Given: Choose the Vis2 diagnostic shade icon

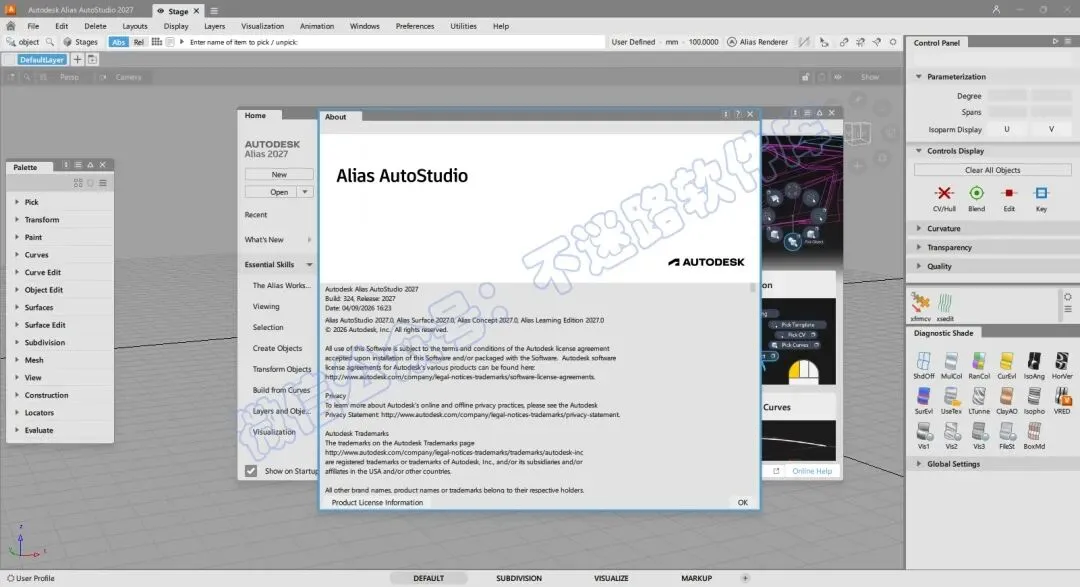Looking at the screenshot, I should point(951,431).
